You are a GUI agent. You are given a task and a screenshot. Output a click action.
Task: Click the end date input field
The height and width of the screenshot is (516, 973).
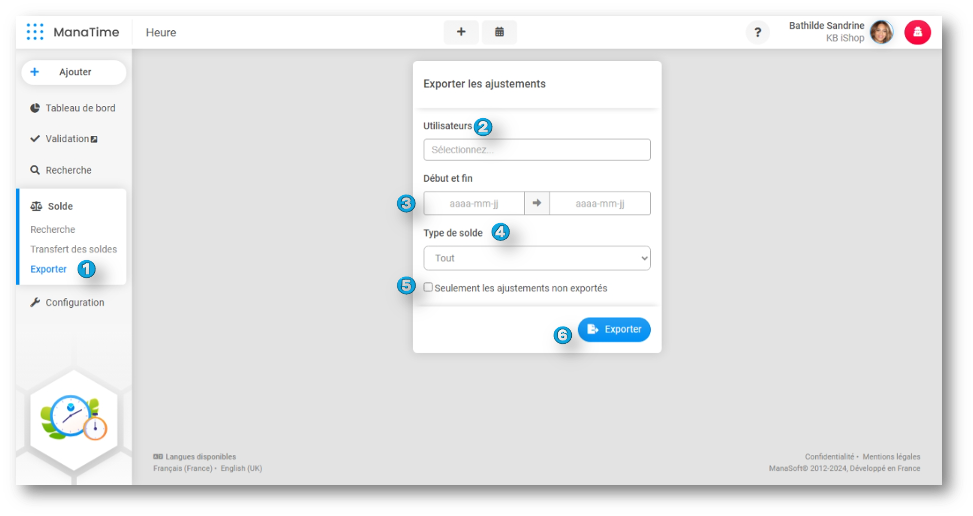tap(600, 204)
